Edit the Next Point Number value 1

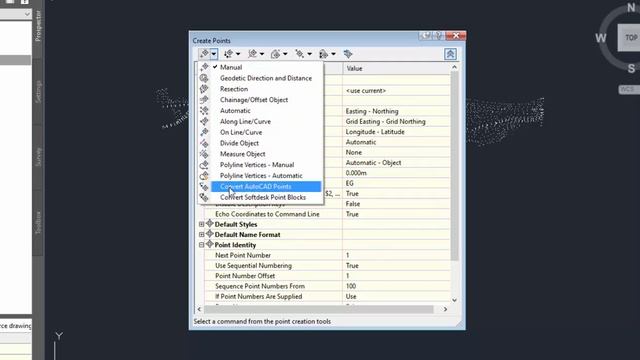click(396, 255)
